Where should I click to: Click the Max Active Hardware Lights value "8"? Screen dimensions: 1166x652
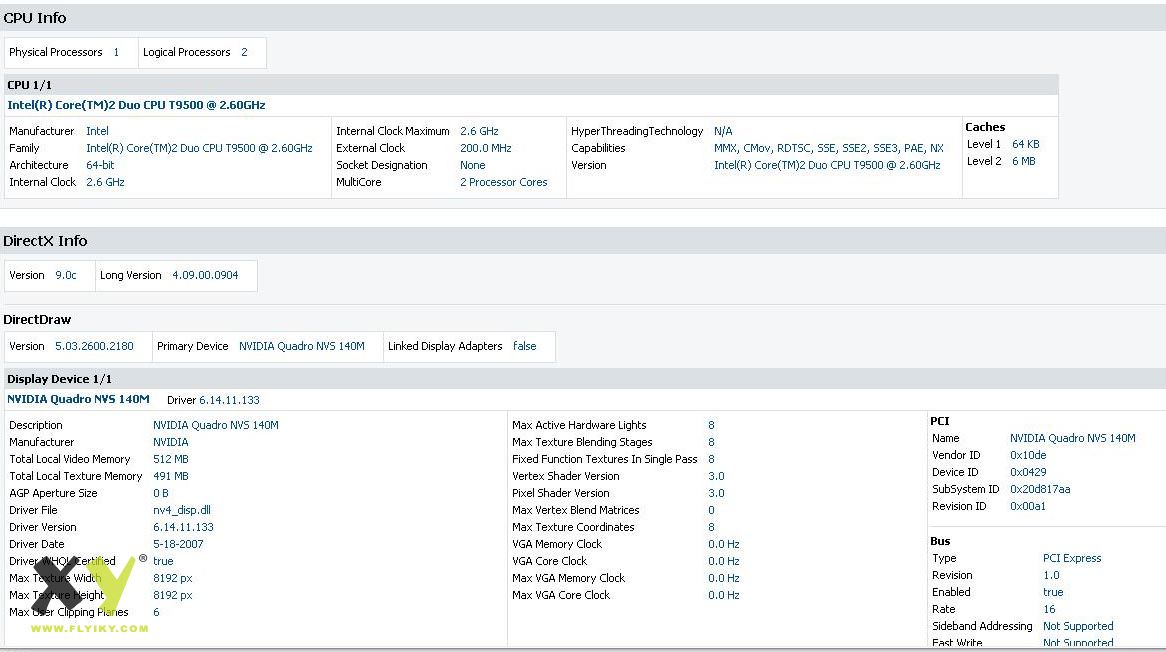coord(711,425)
